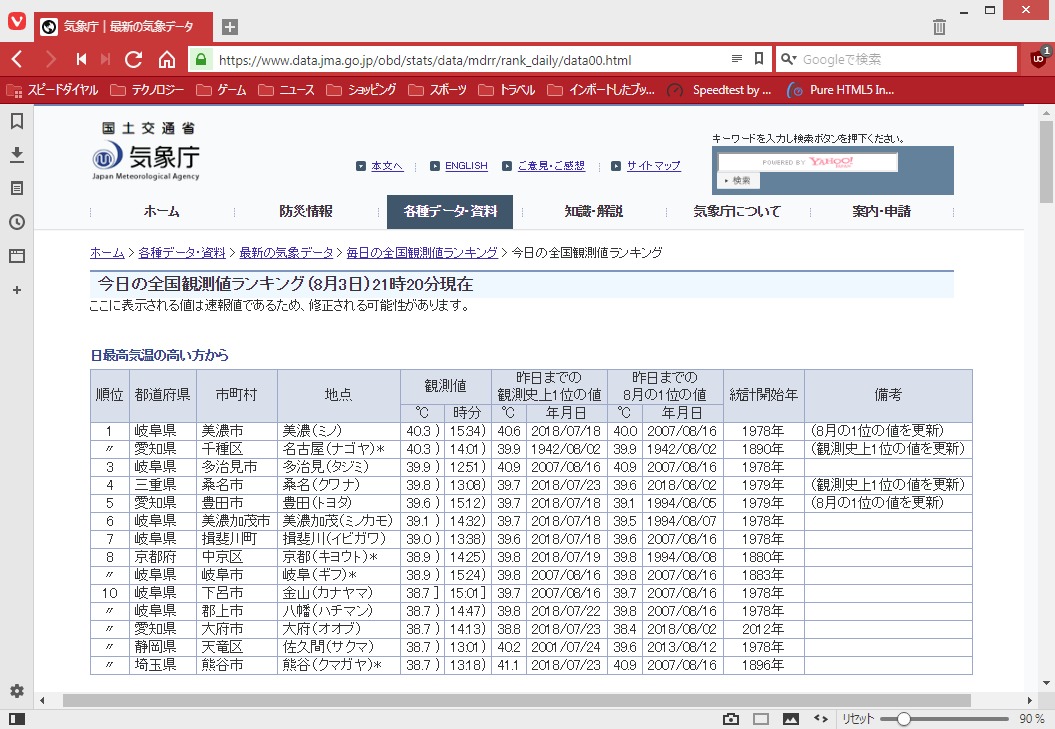1055x729 pixels.
Task: Follow the 最新の気象データ breadcrumb link
Action: pos(286,252)
